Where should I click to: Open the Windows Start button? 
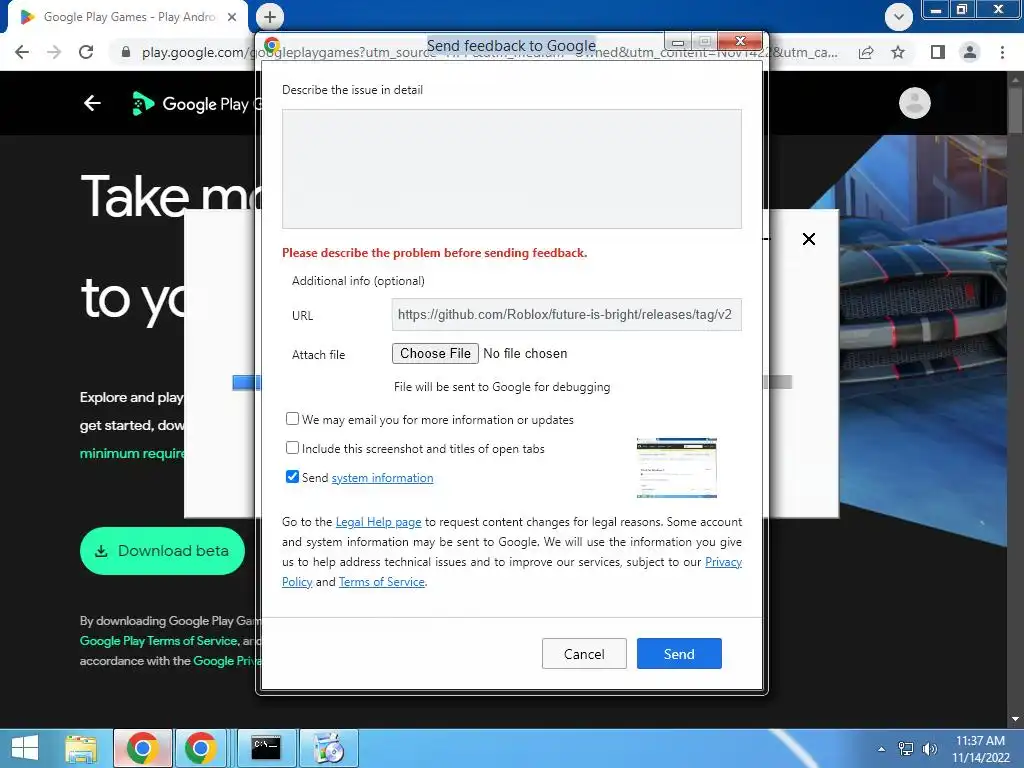[x=25, y=748]
